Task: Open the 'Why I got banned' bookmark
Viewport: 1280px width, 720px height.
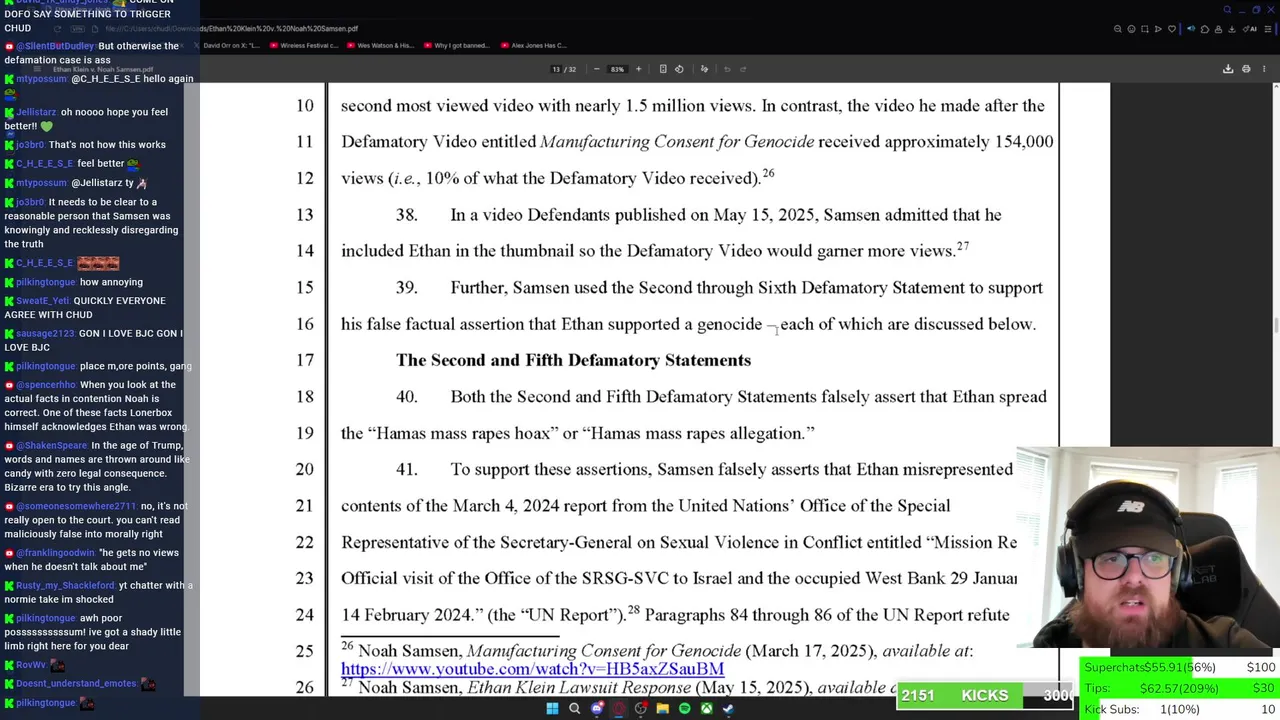Action: 456,45
